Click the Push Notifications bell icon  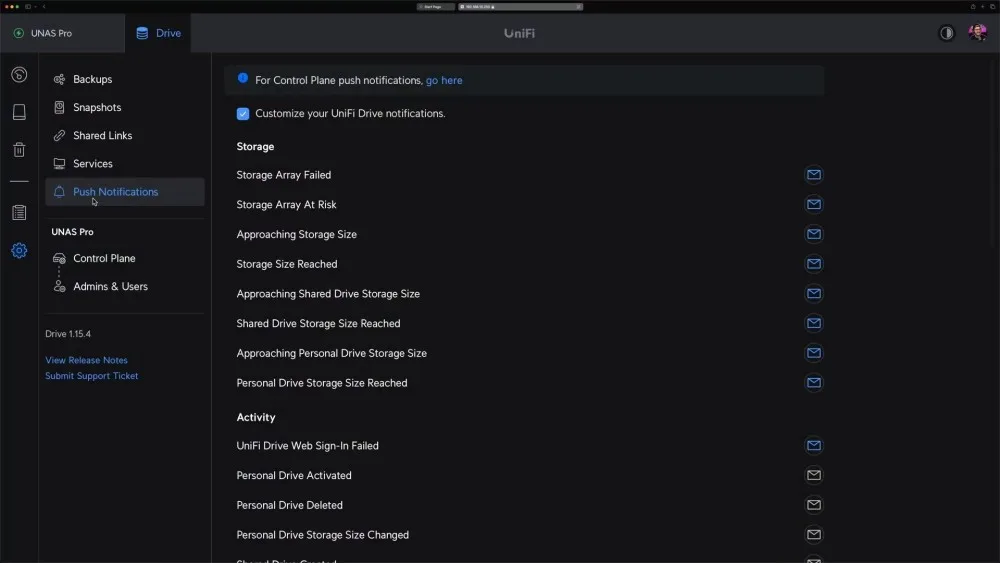[59, 192]
